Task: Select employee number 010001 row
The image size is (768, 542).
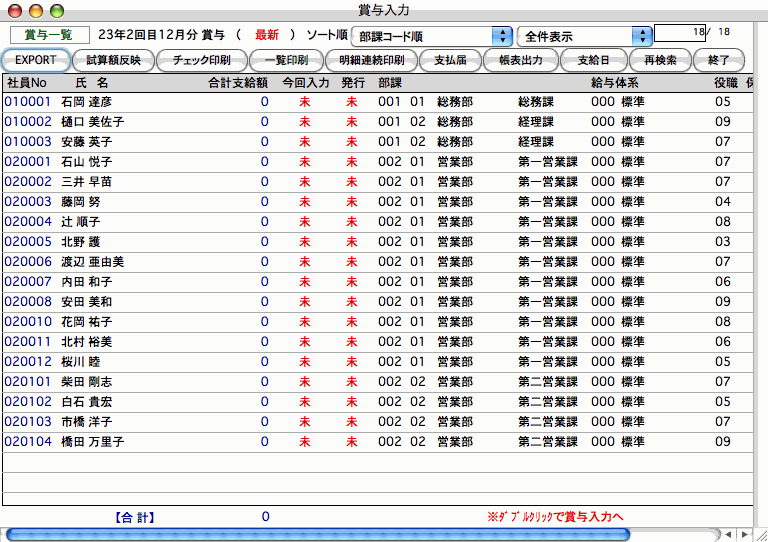Action: (x=26, y=101)
